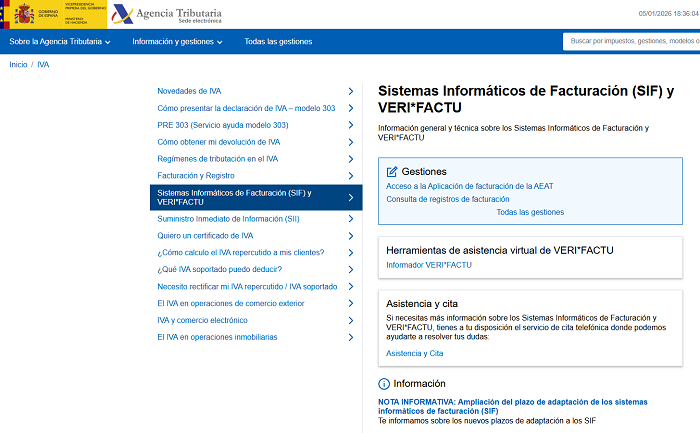The image size is (700, 433).
Task: Open PRE 303 Servicio ayuda item
Action: coord(223,125)
